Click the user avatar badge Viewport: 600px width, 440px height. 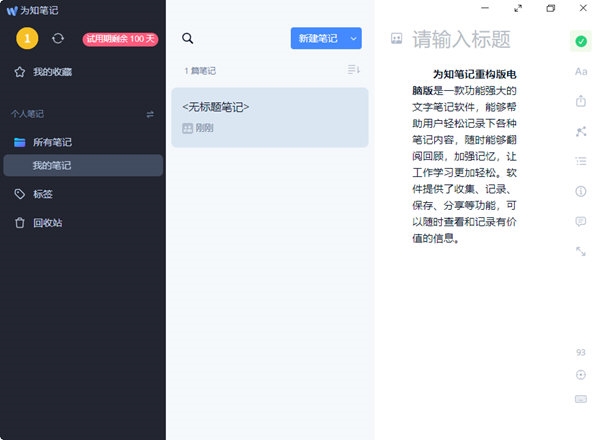[27, 38]
